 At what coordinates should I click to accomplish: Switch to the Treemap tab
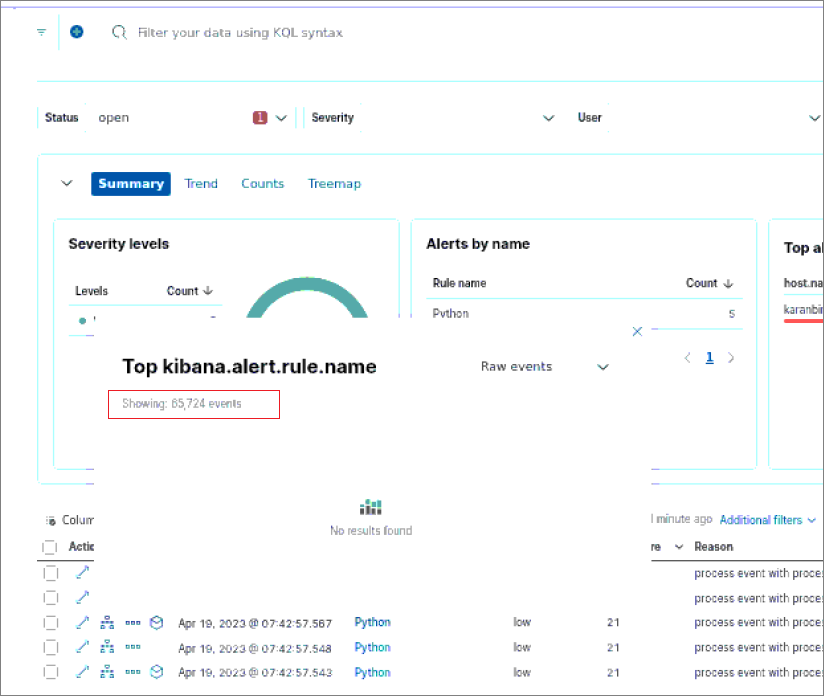point(334,183)
